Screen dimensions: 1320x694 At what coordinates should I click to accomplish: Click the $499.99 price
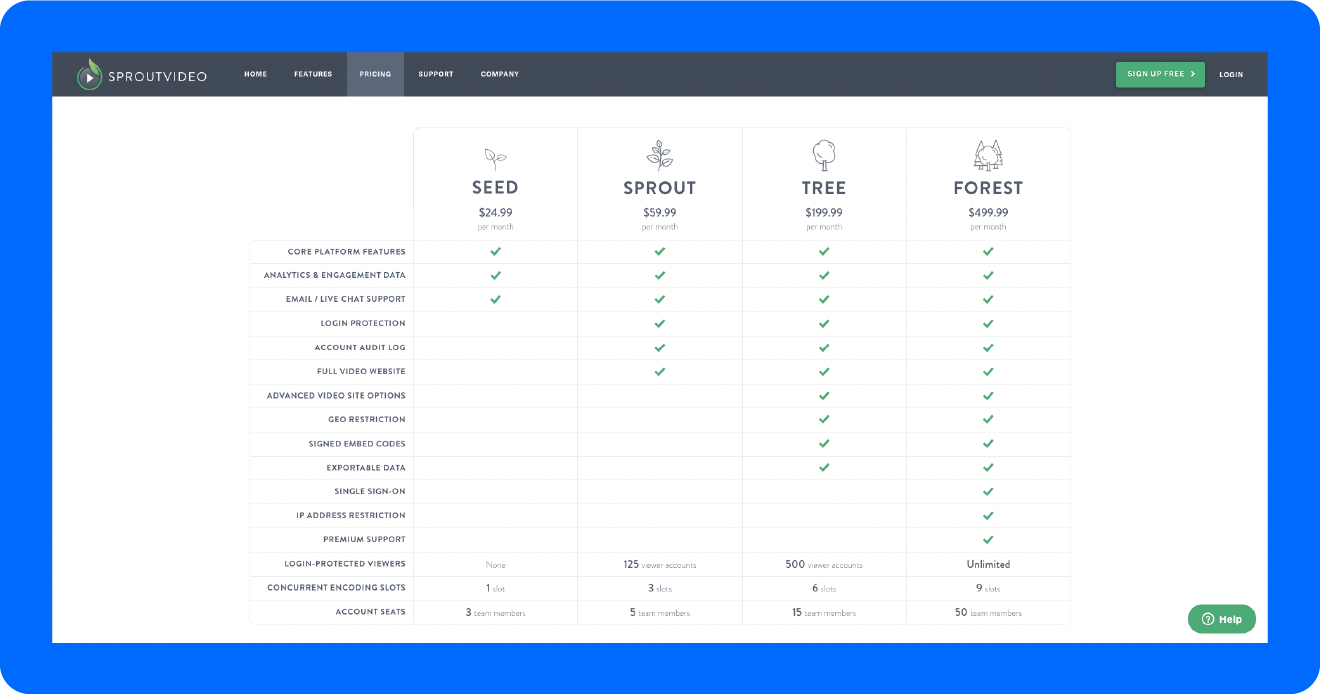988,213
